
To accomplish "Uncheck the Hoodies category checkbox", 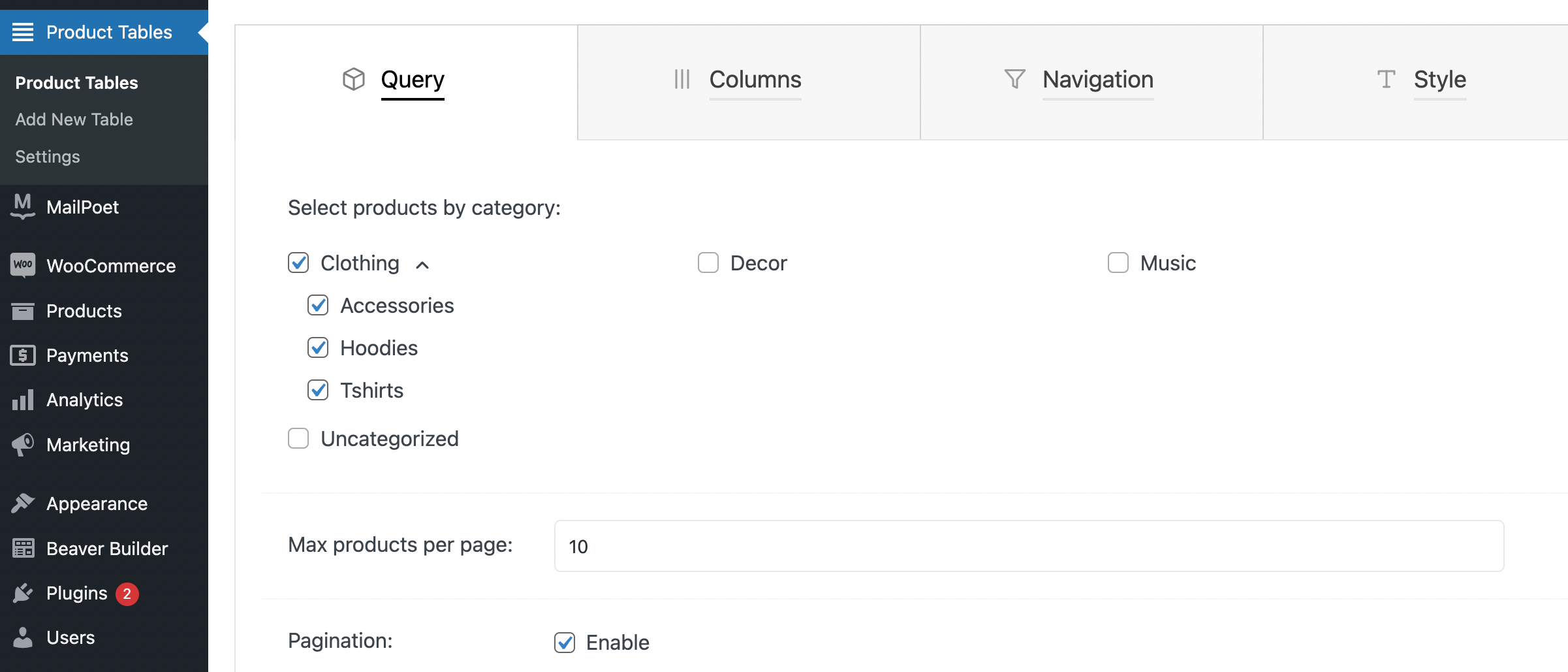I will point(318,347).
